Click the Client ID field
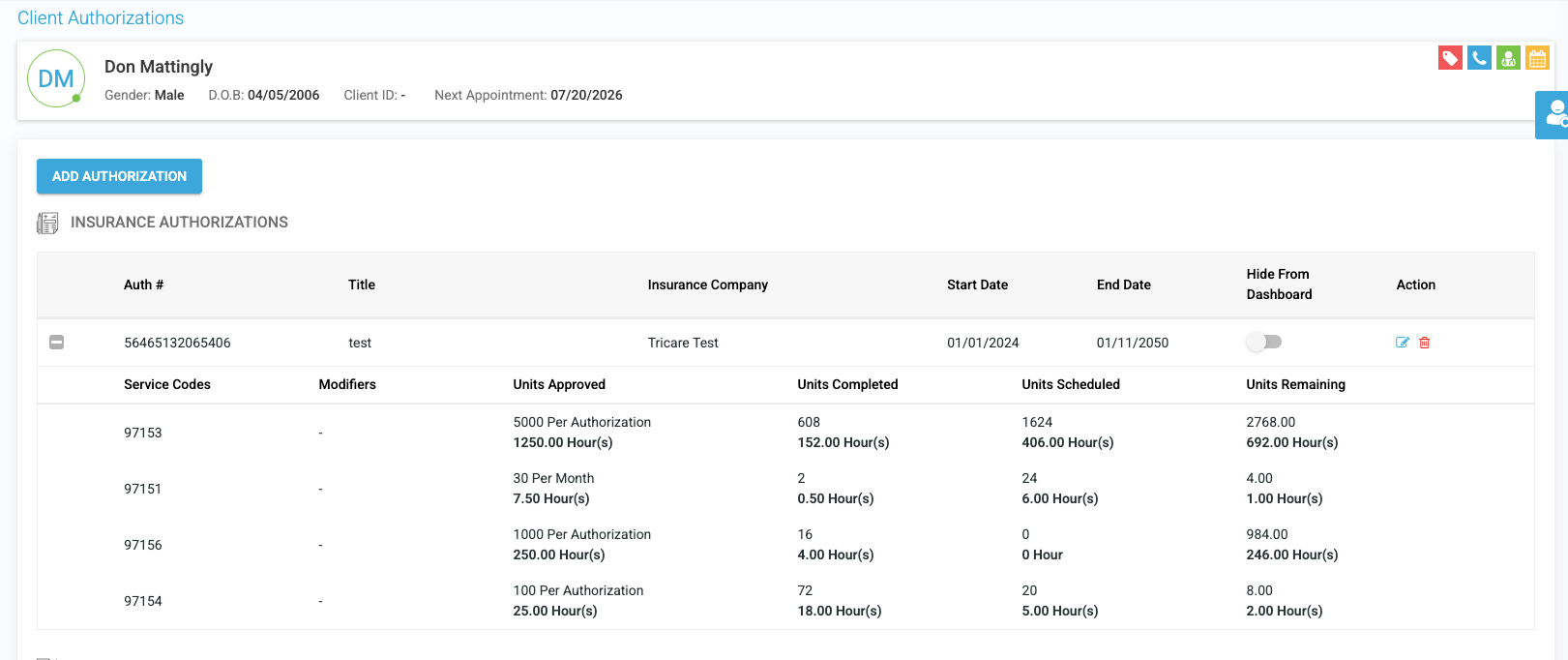This screenshot has width=1568, height=660. tap(374, 95)
